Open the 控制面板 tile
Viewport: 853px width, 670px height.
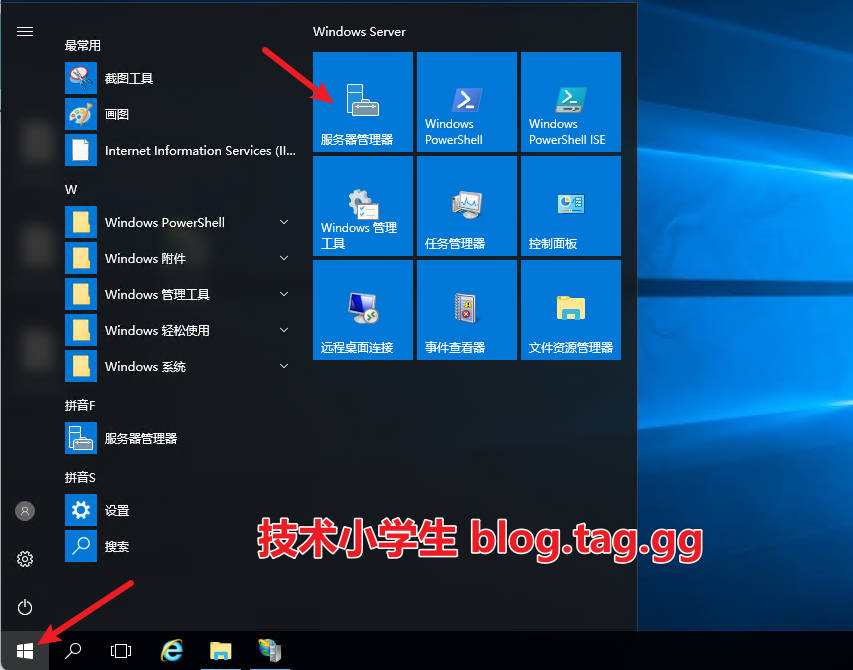[x=570, y=206]
